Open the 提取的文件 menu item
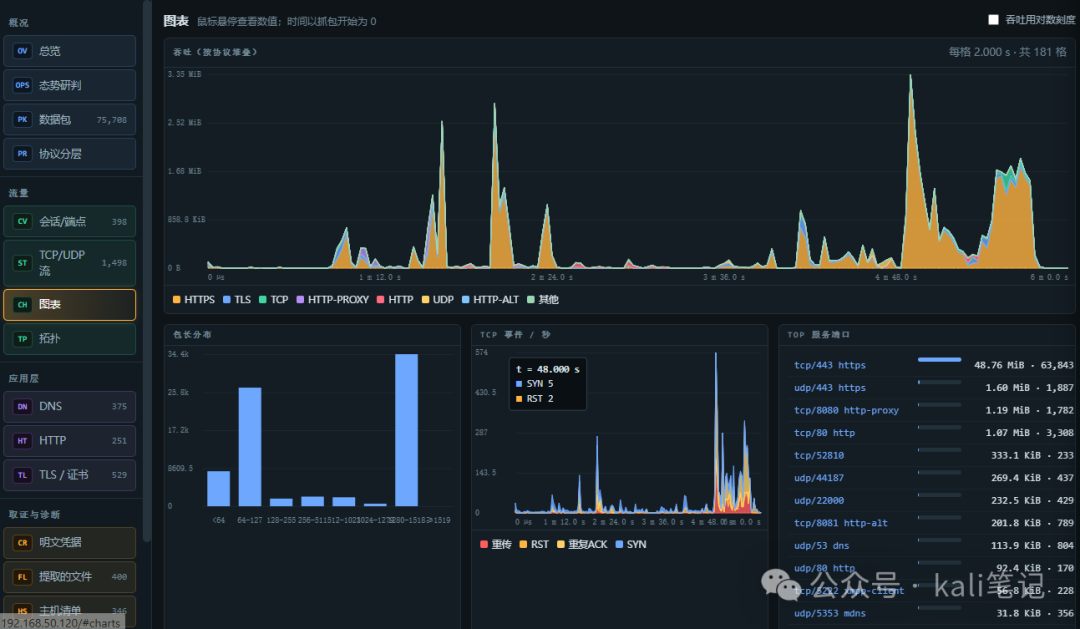Viewport: 1080px width, 629px height. pos(70,577)
